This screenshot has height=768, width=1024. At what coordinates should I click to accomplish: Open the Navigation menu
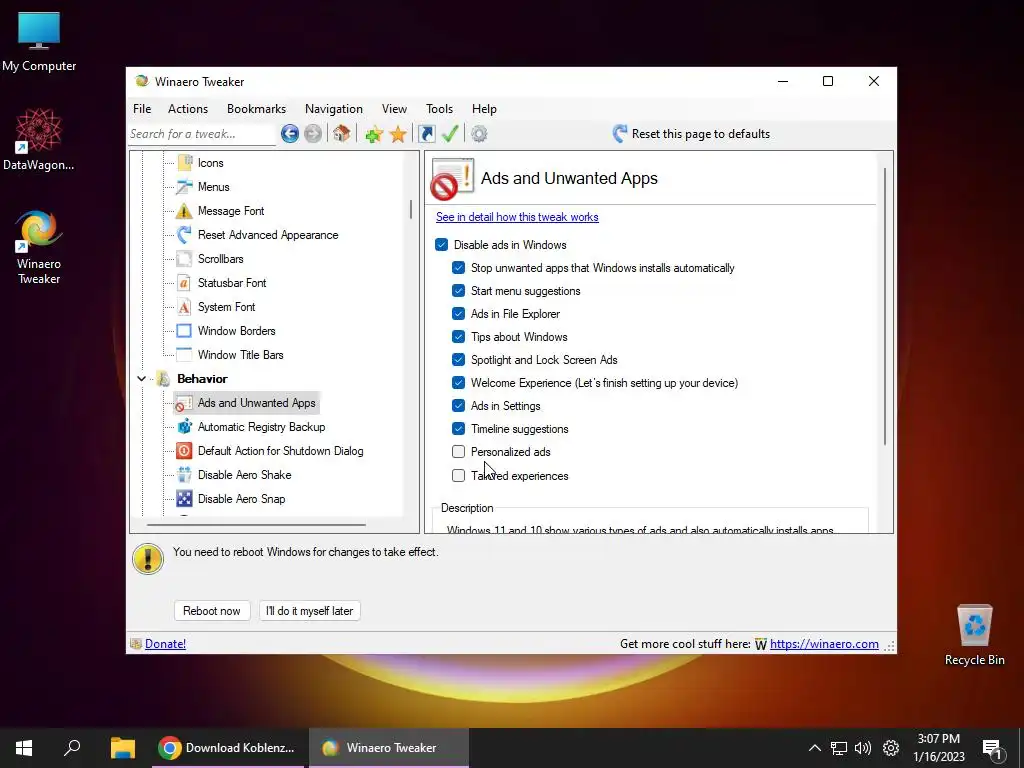pos(334,109)
